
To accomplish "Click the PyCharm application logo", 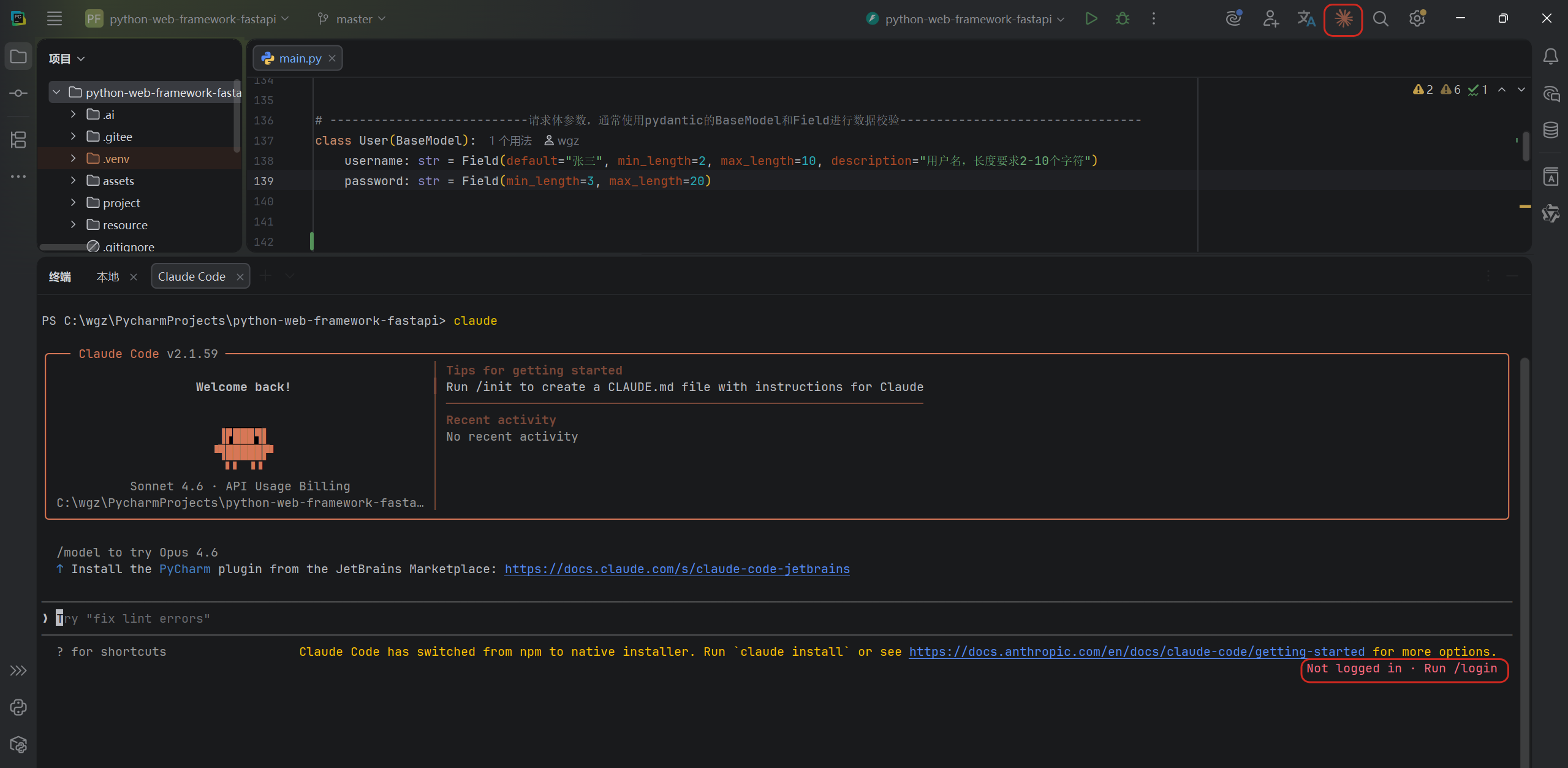I will click(x=18, y=18).
